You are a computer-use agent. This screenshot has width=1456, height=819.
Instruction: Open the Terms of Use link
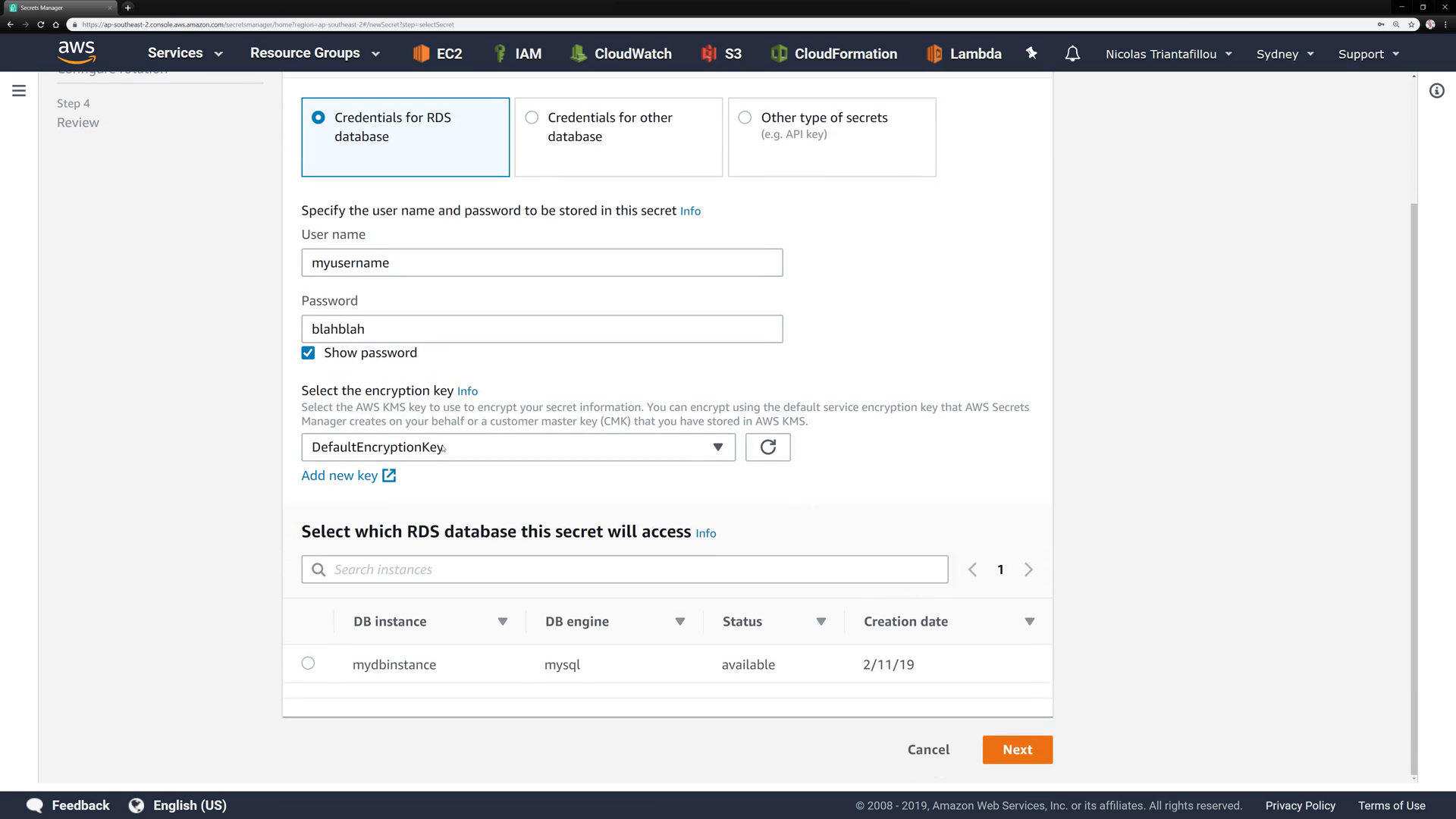click(1392, 805)
